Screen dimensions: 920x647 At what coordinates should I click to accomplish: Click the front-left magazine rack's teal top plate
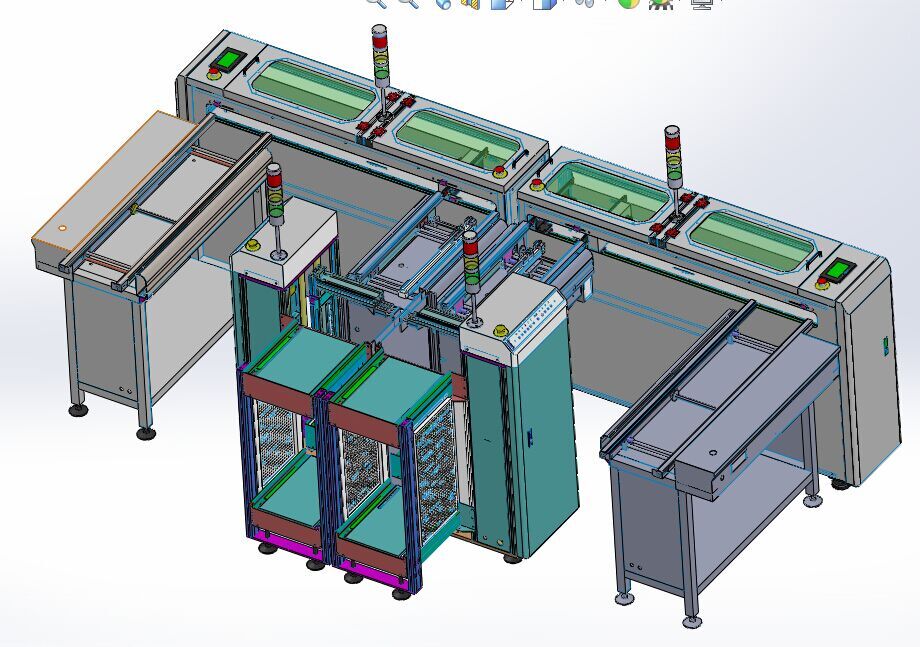coord(298,352)
